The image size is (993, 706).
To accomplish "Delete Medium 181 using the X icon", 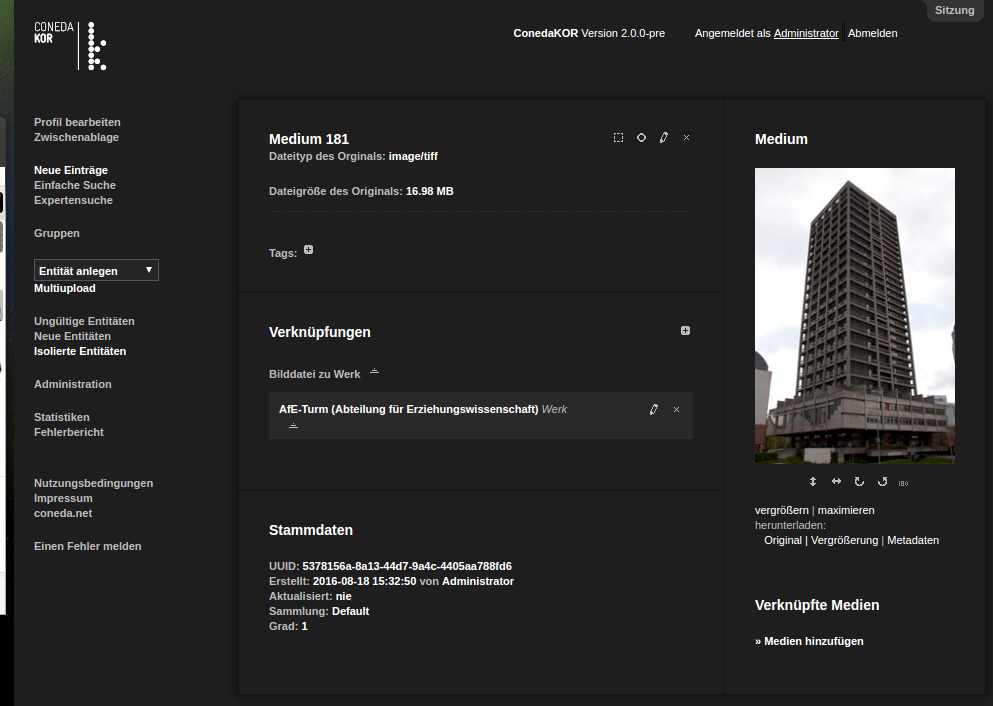I will click(x=686, y=138).
